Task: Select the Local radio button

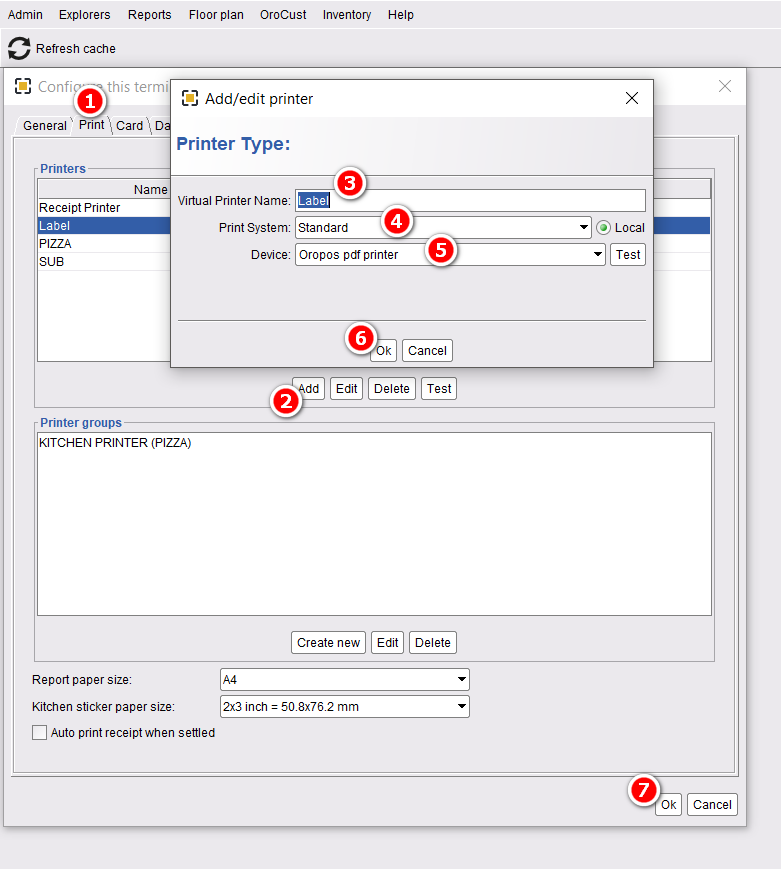Action: (x=603, y=228)
